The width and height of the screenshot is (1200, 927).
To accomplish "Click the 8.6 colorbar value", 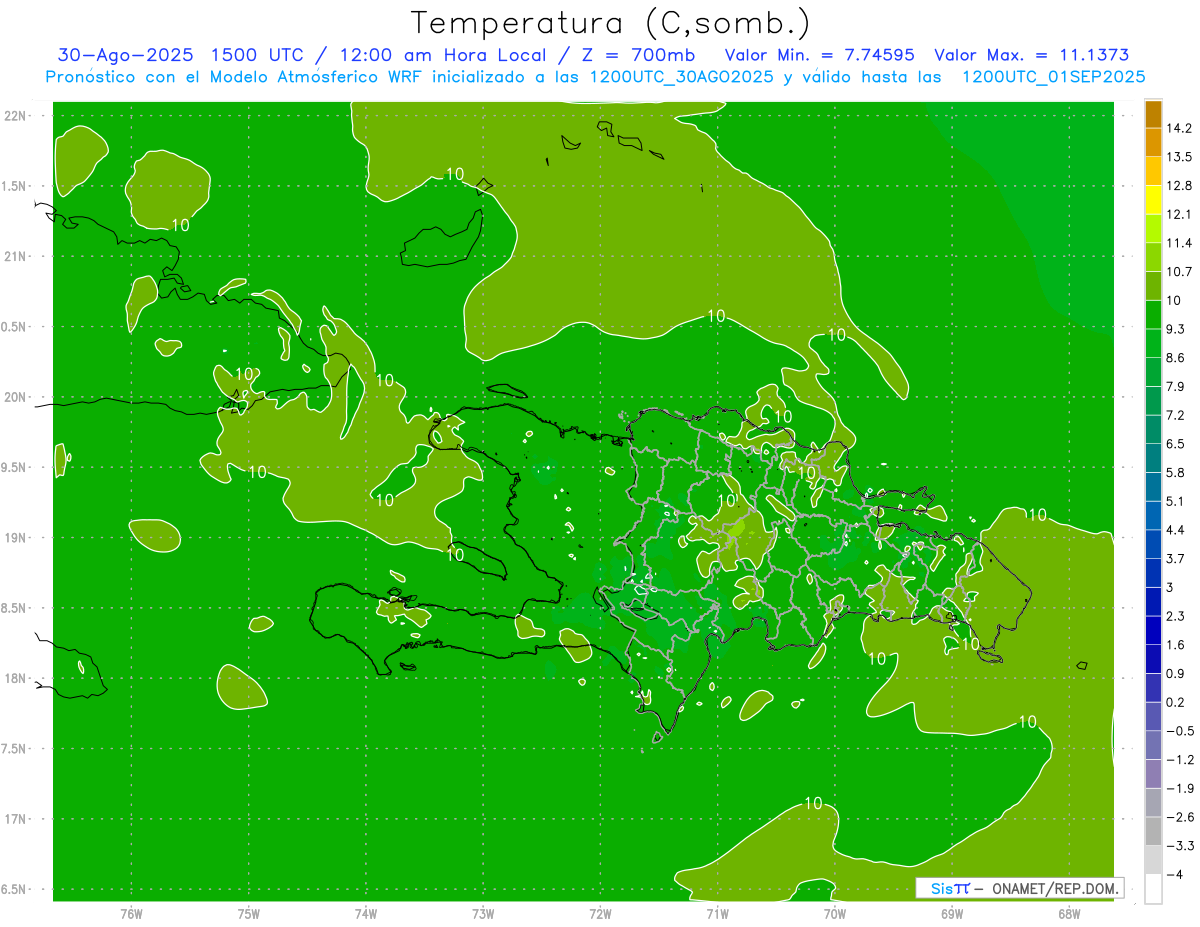I will (1175, 358).
